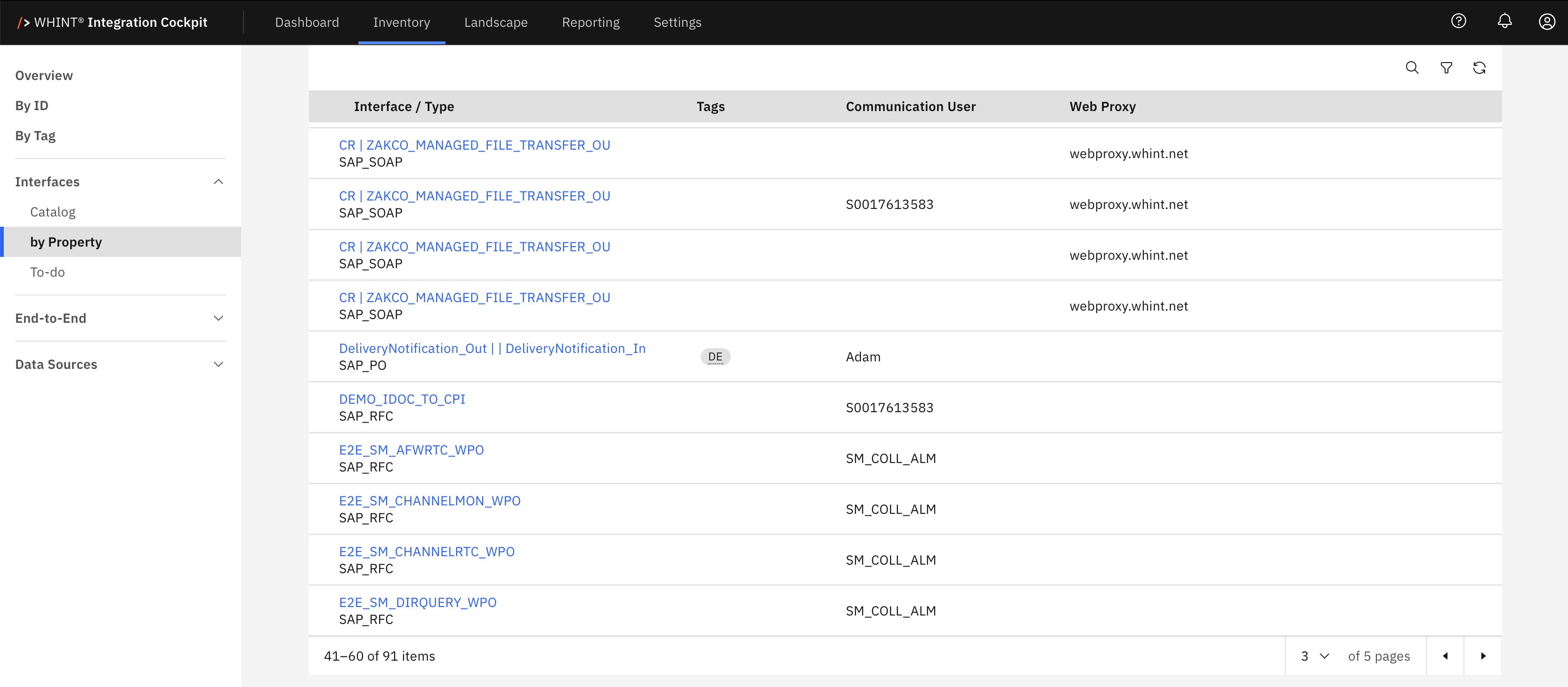Open the page number dropdown
This screenshot has height=687, width=1568.
1315,656
